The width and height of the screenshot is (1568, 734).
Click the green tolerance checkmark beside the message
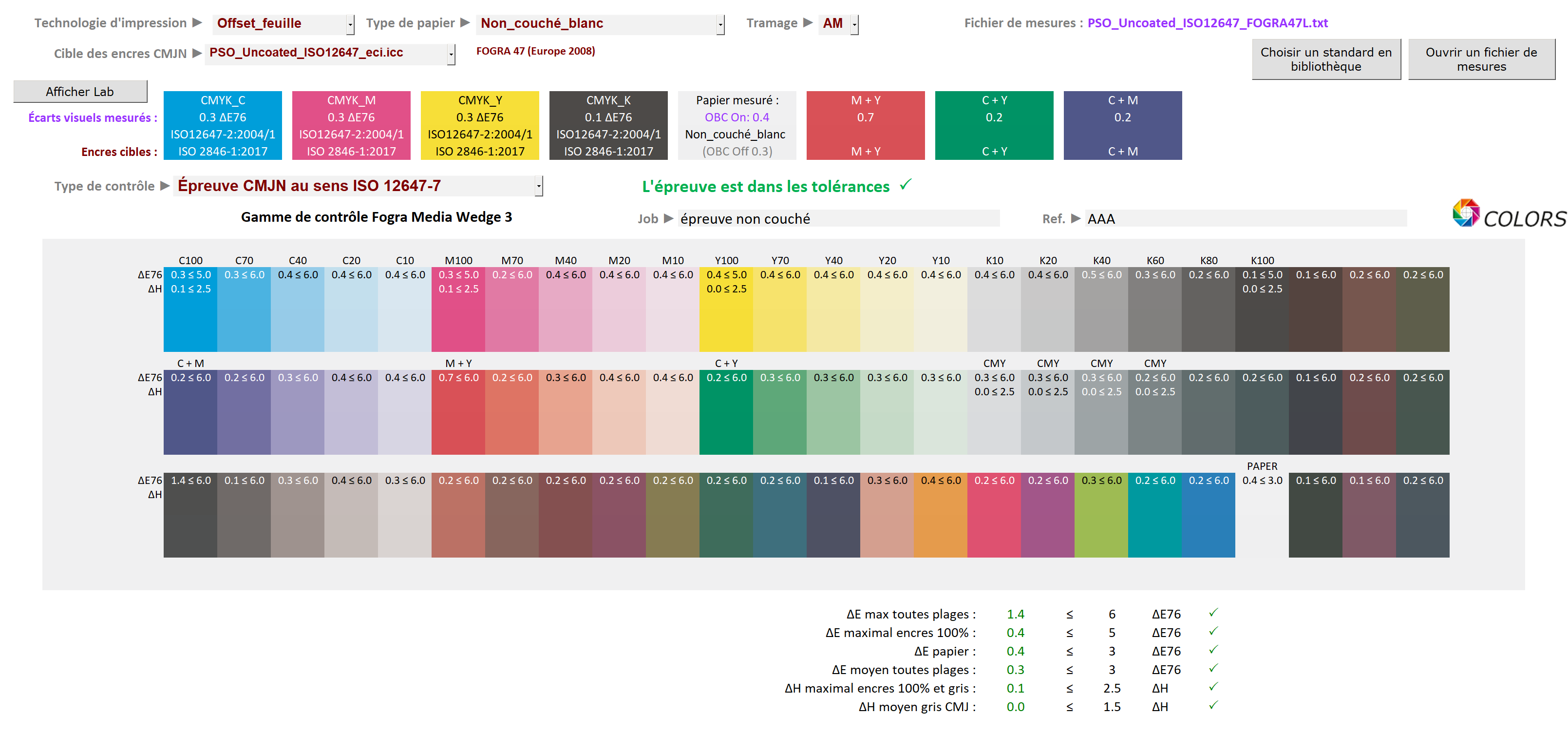coord(905,184)
